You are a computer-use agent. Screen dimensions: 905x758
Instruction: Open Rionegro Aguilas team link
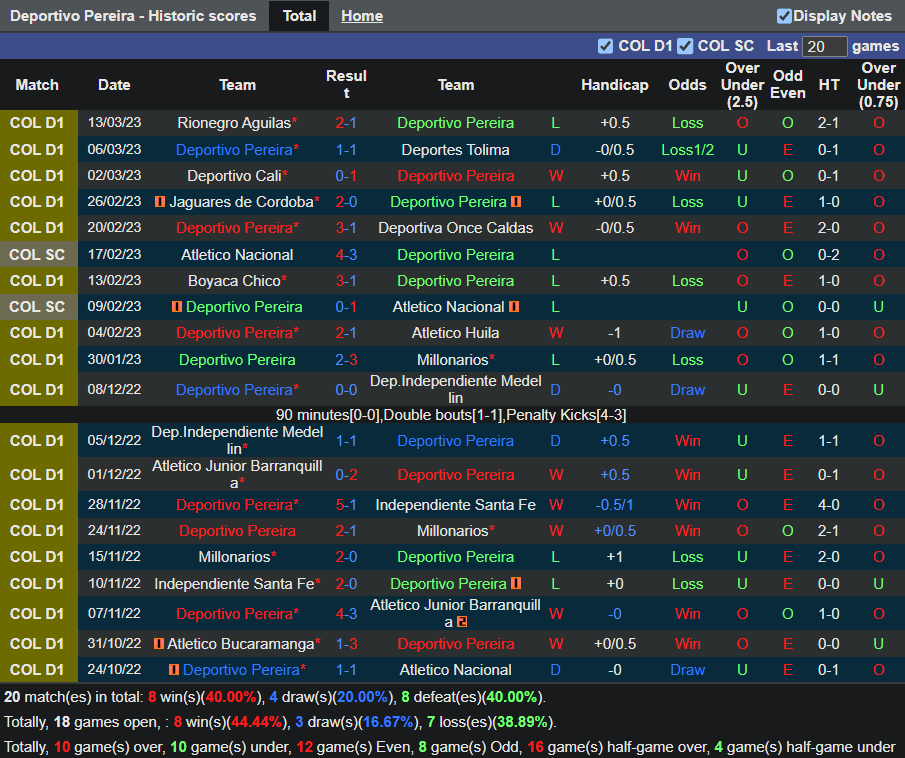(x=234, y=123)
